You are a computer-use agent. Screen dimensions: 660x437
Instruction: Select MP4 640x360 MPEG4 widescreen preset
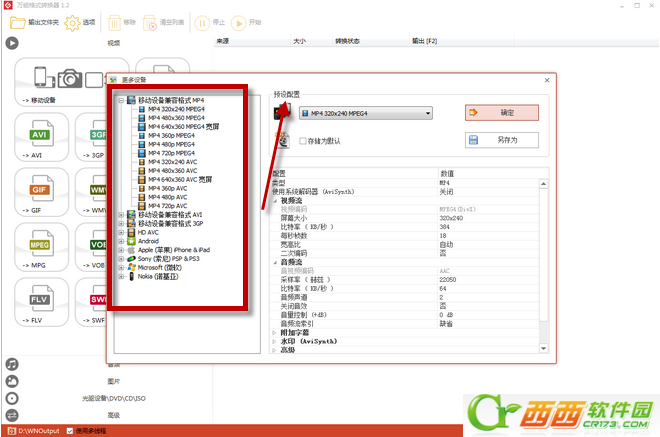point(183,127)
